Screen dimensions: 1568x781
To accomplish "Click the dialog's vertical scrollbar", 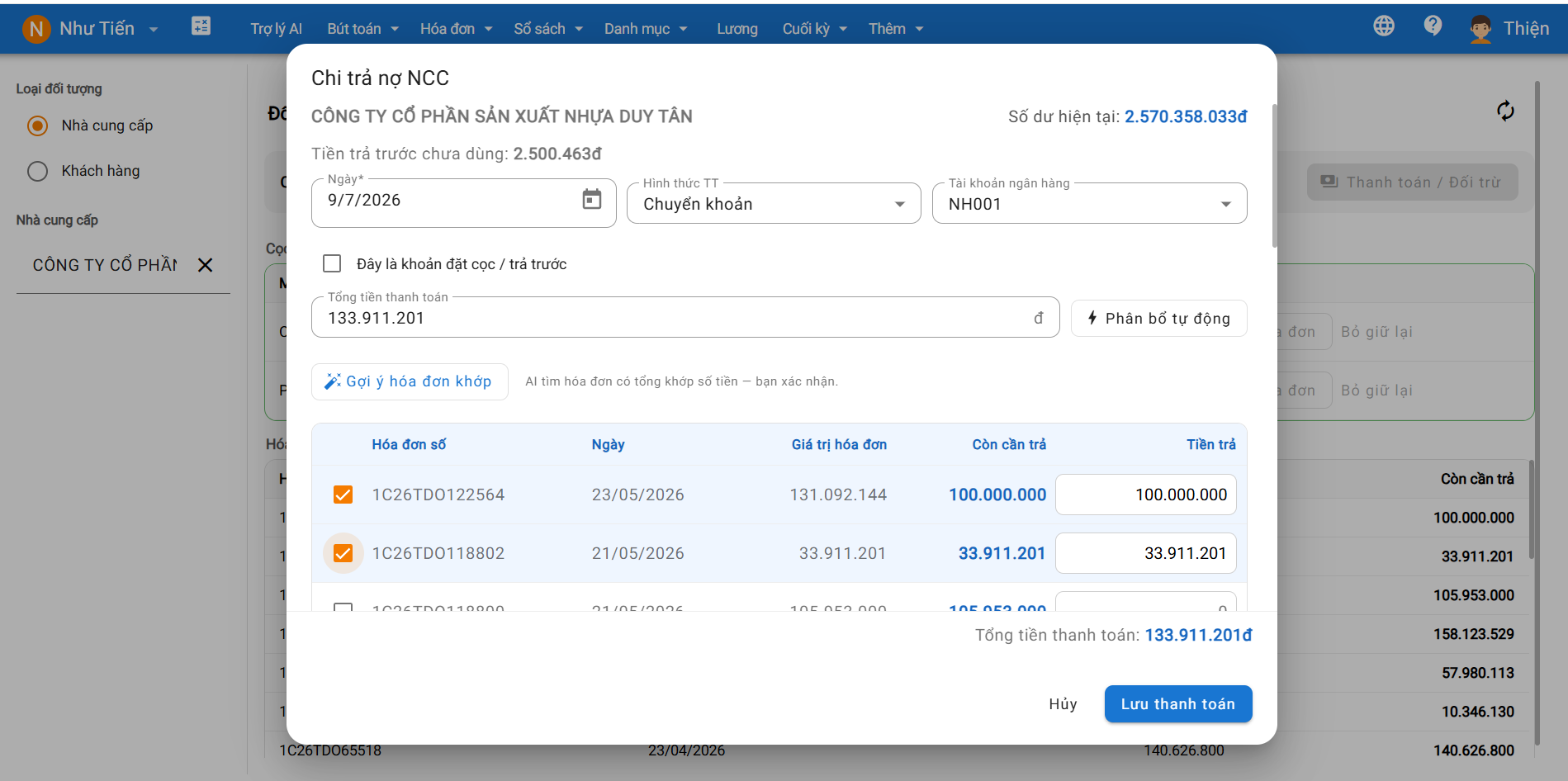I will click(1274, 176).
